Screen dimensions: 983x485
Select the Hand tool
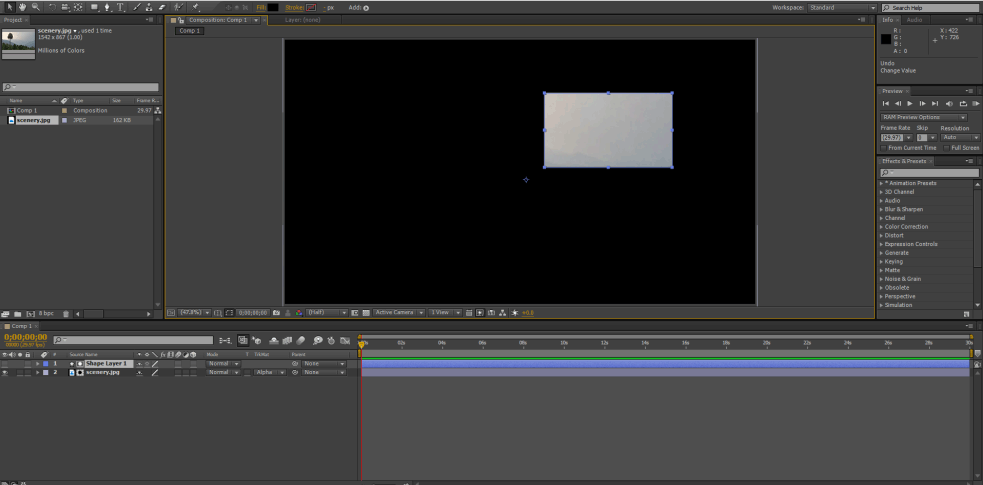tap(23, 8)
